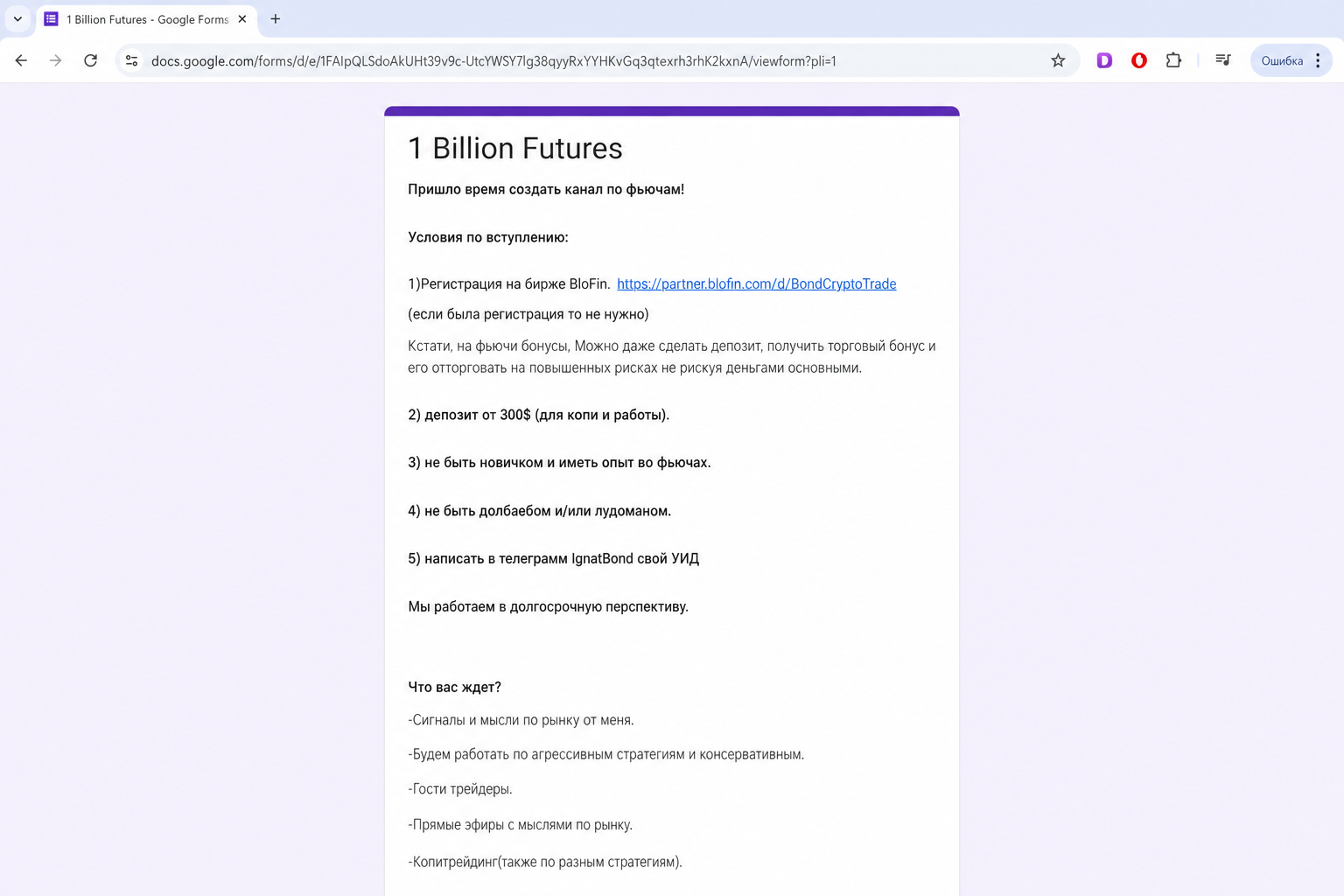This screenshot has height=896, width=1344.
Task: Open the red Opera extension icon
Action: pos(1138,60)
